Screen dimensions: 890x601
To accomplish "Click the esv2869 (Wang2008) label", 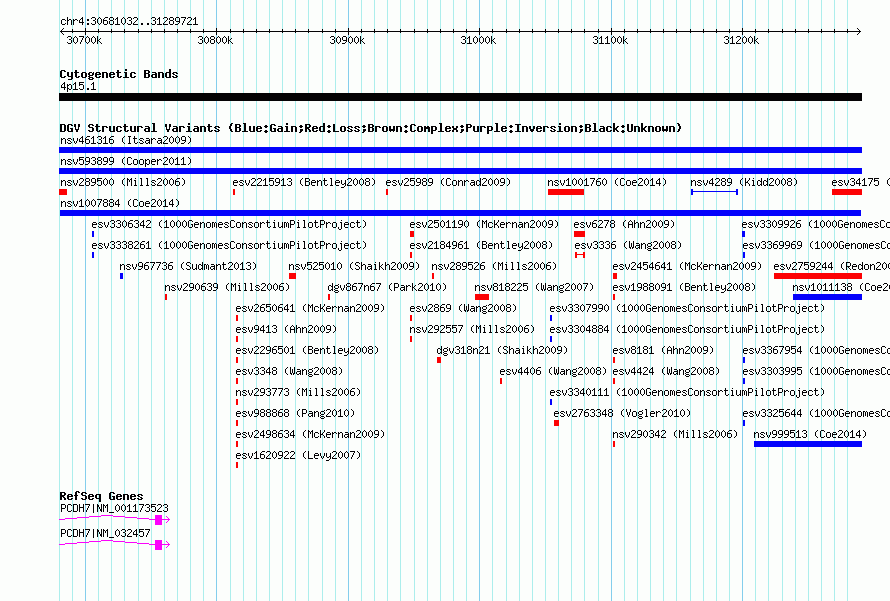I will [463, 308].
